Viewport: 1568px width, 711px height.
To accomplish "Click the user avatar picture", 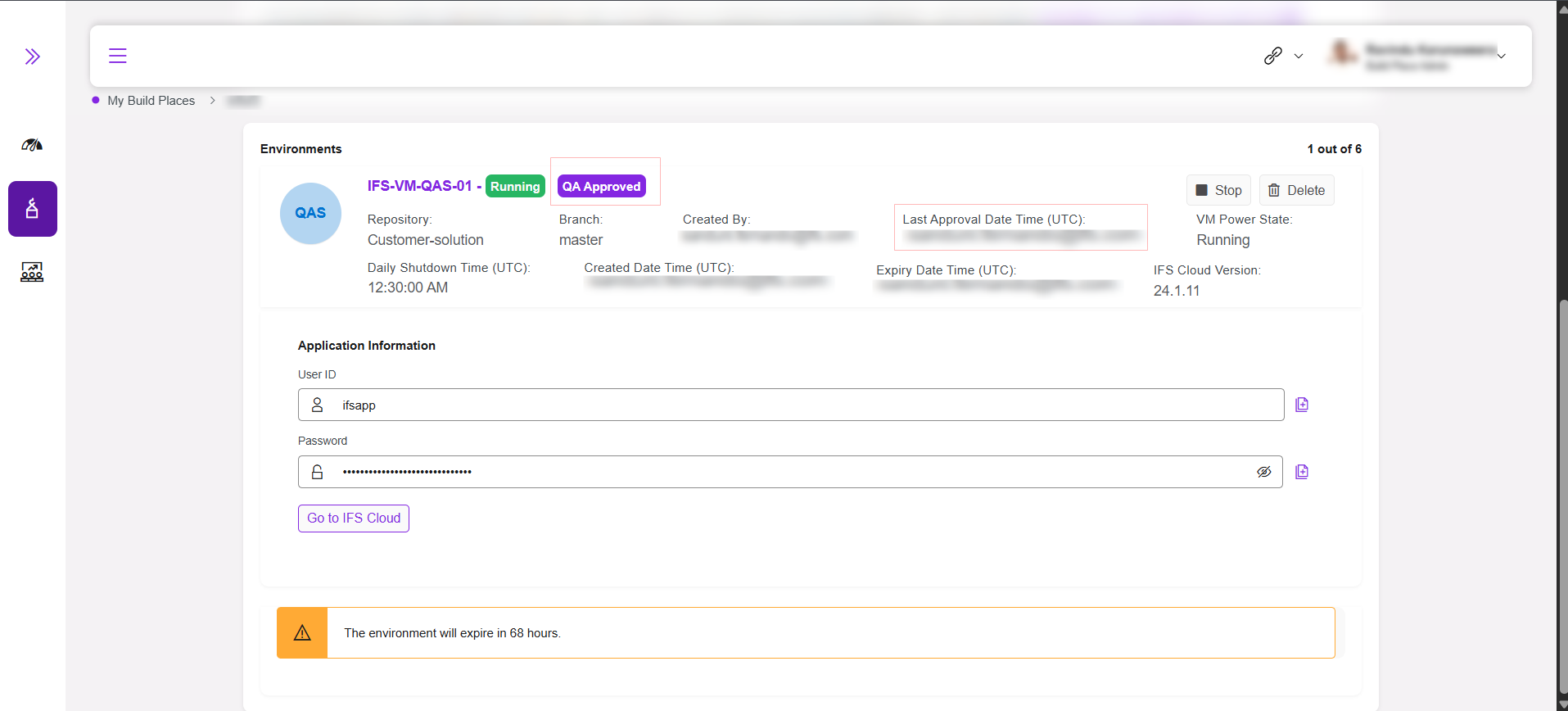I will tap(1342, 52).
